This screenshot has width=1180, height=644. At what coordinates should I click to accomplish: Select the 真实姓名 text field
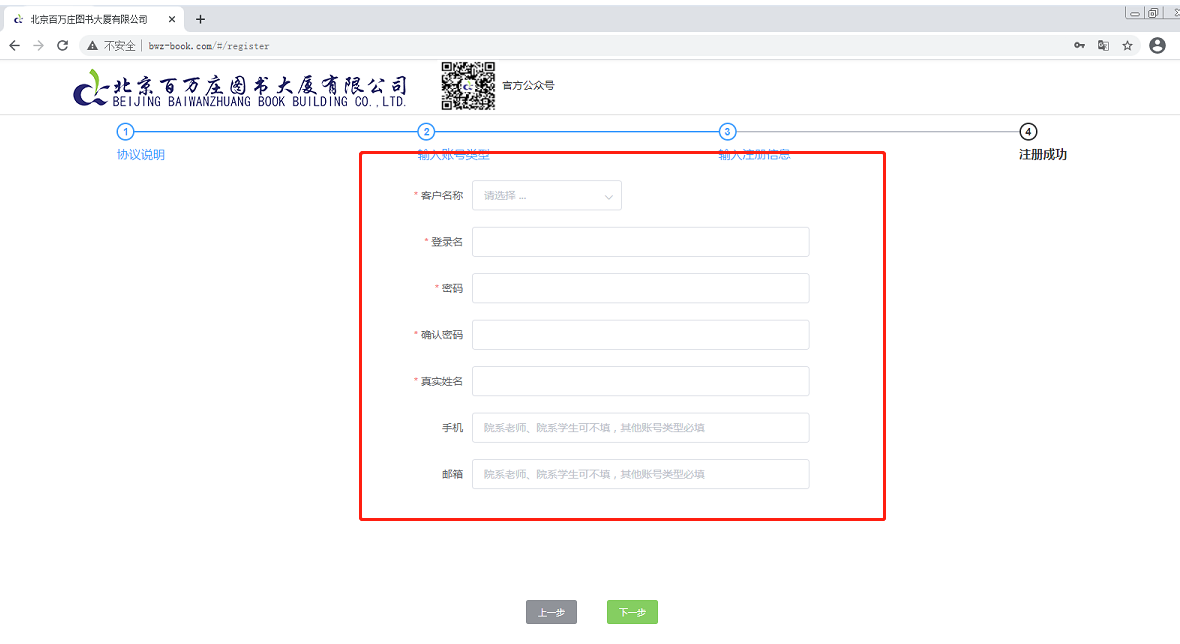point(640,381)
